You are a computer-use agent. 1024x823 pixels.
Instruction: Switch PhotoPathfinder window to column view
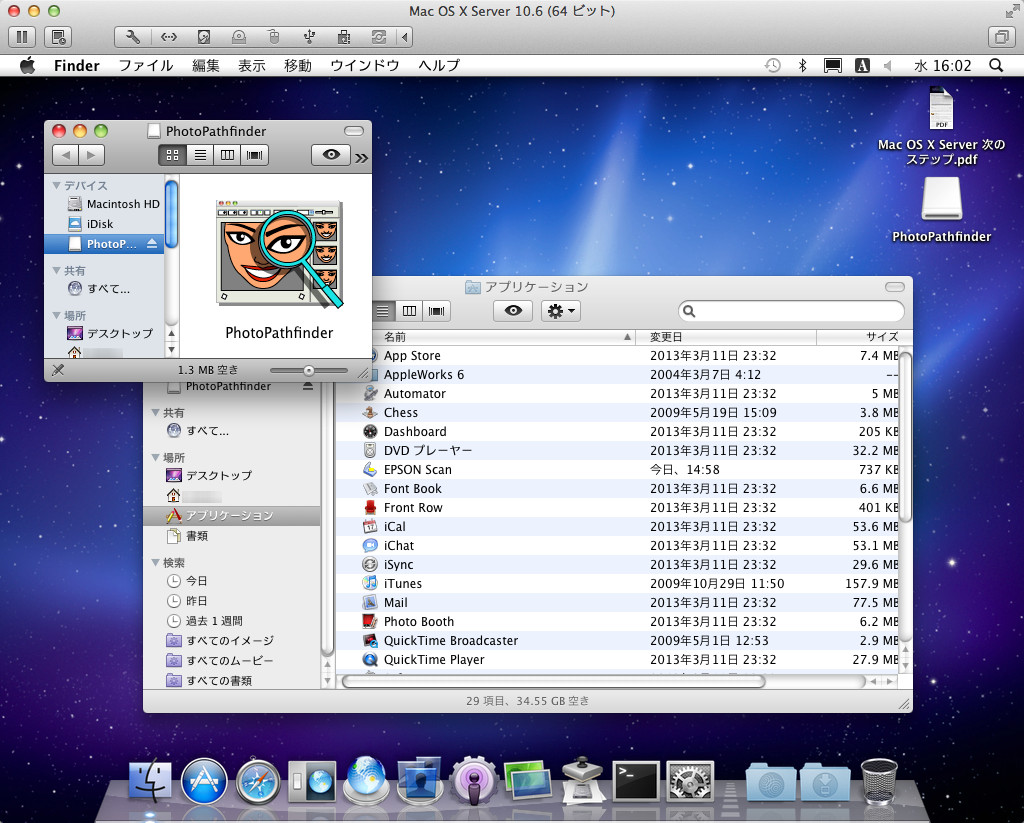coord(227,155)
